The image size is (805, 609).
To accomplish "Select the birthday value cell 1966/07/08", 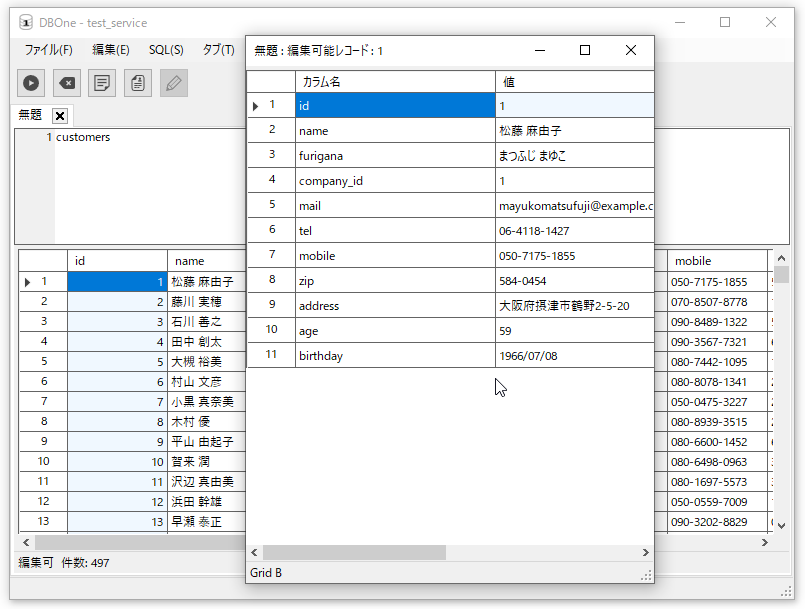I will click(x=574, y=356).
